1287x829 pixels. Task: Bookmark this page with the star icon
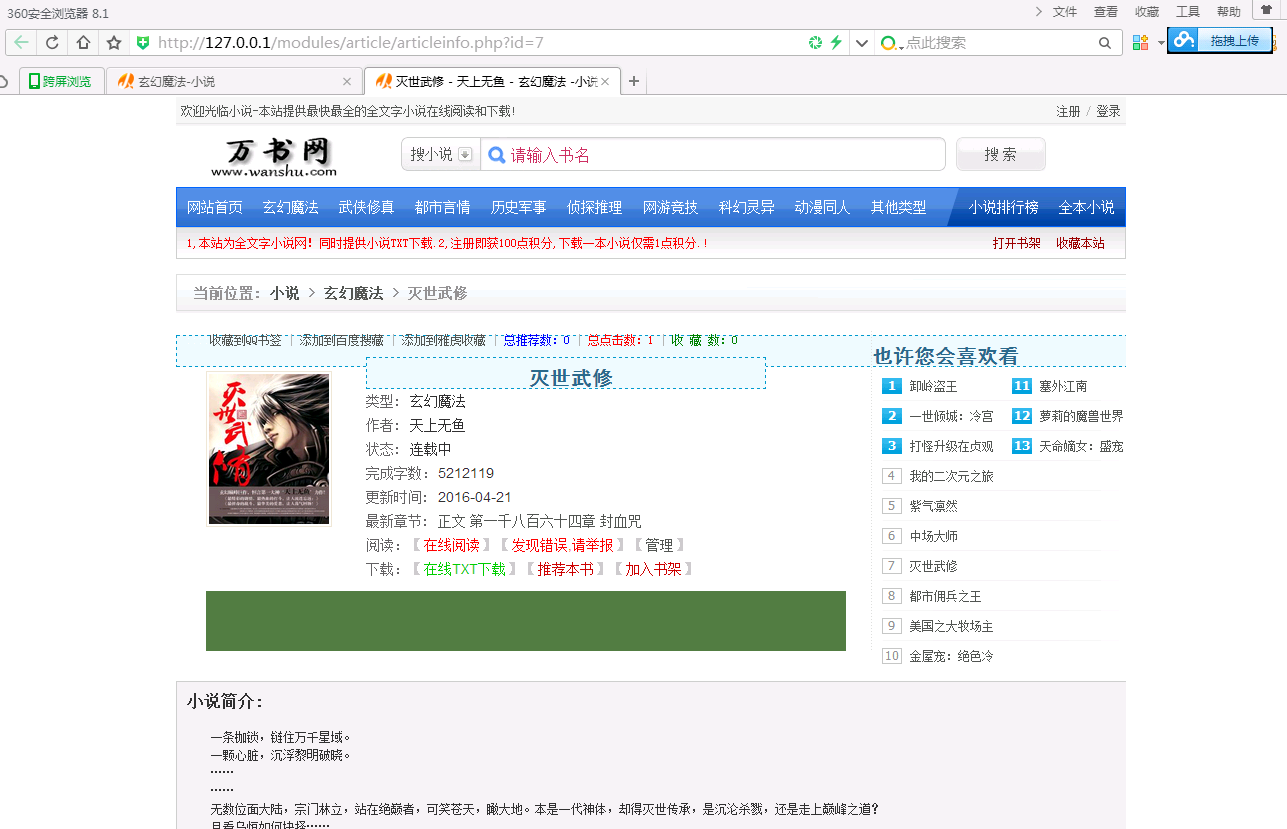point(114,43)
